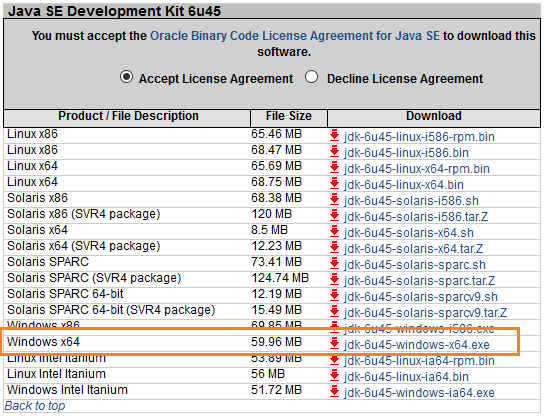Download jdk-6u45-linux-x64-rpm.bin file
Image resolution: width=545 pixels, height=417 pixels.
pyautogui.click(x=417, y=169)
